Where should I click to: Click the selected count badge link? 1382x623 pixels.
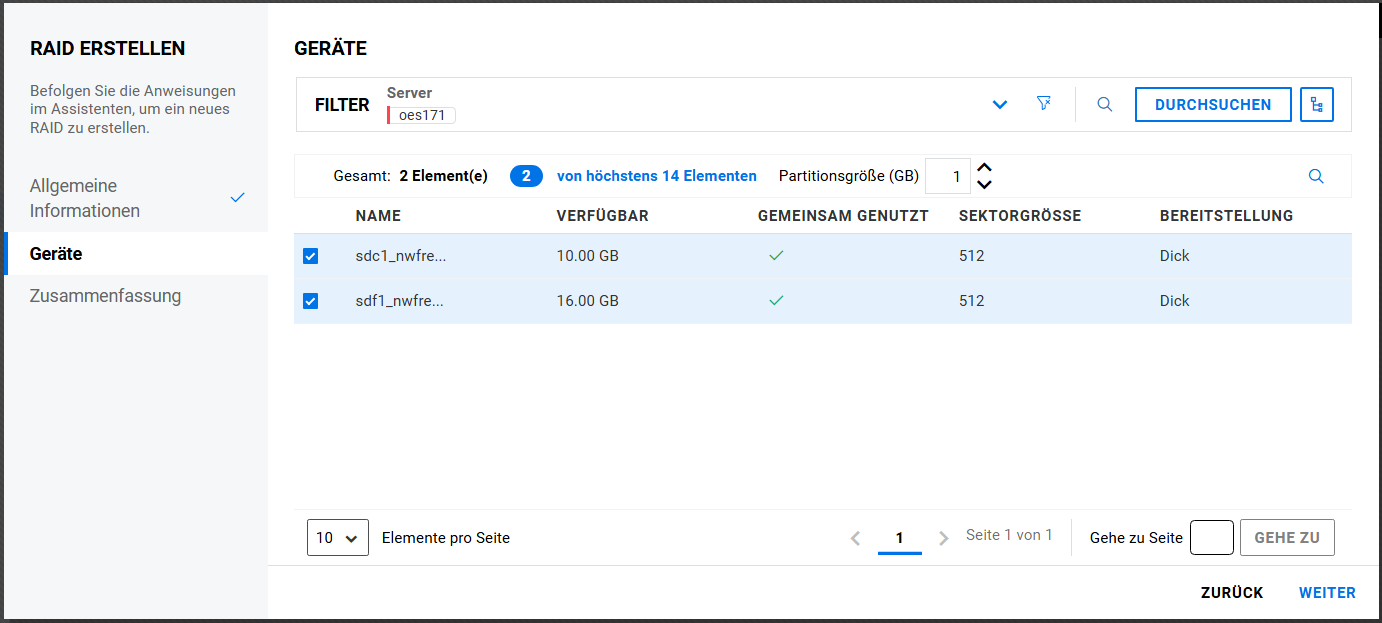point(526,176)
